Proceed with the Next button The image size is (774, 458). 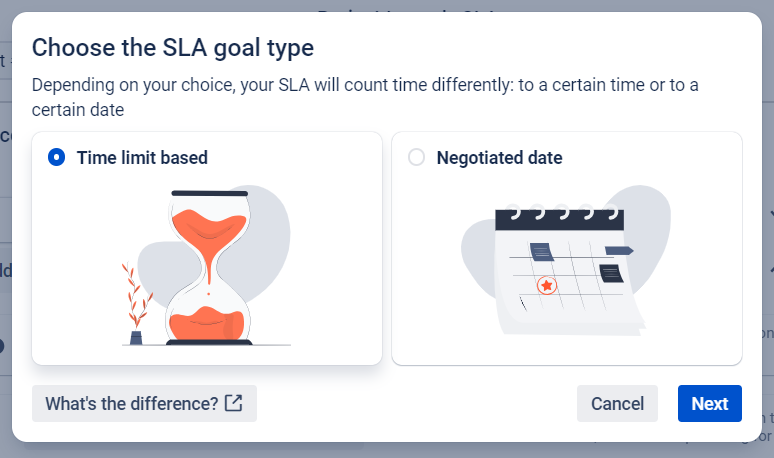[x=709, y=403]
